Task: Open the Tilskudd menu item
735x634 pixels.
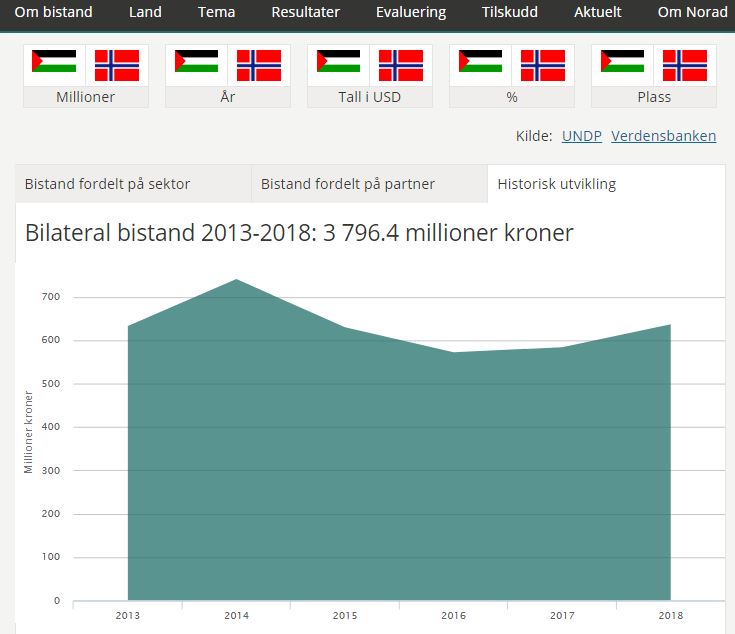Action: (510, 13)
